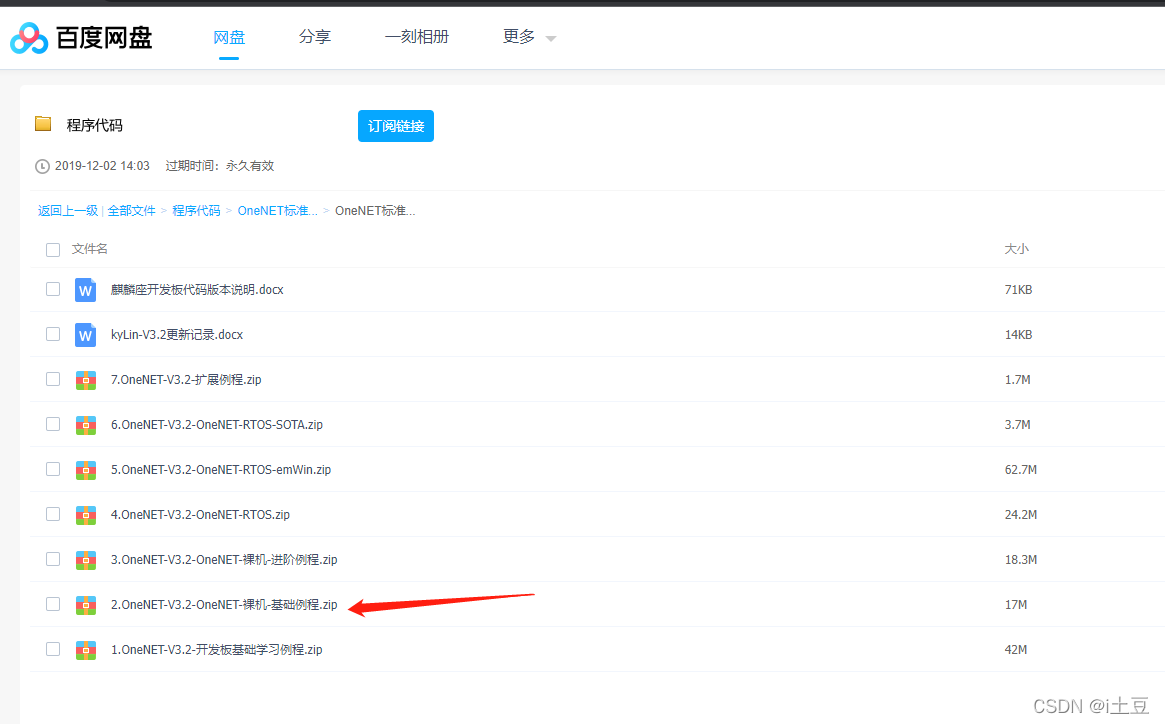The image size is (1165, 724).
Task: Click zip icon of 5.OneNET-V3.2-OneNET-RTOS-emWin.zip
Action: point(85,471)
